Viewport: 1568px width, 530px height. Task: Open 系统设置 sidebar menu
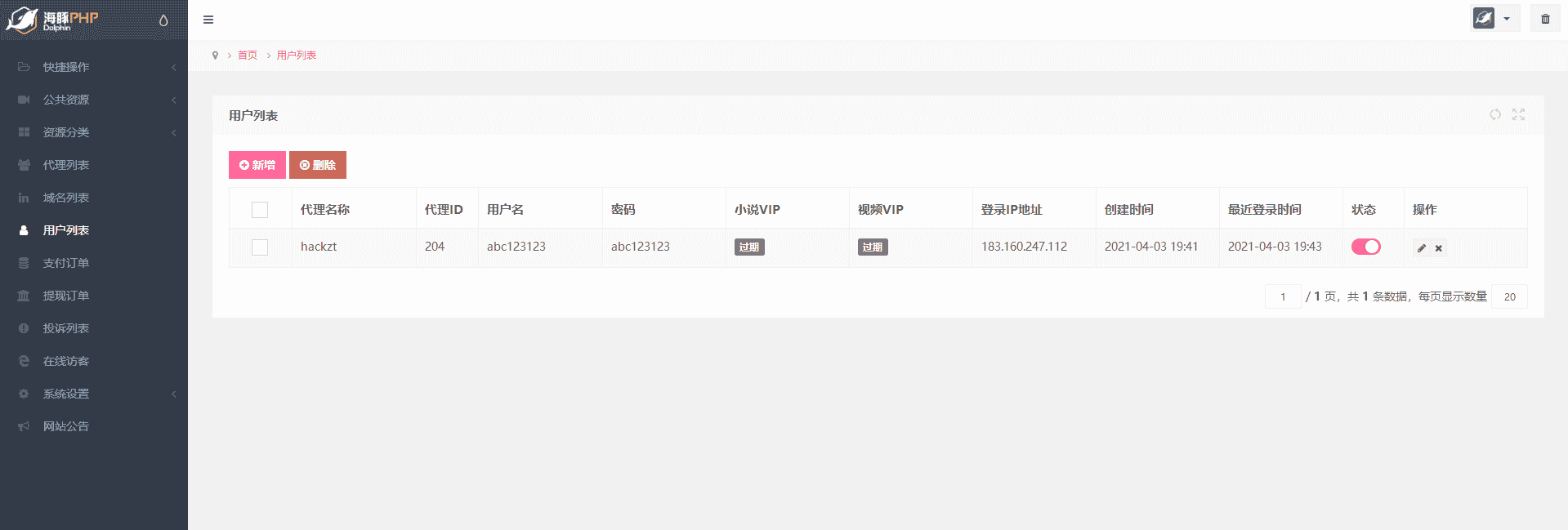[x=94, y=394]
